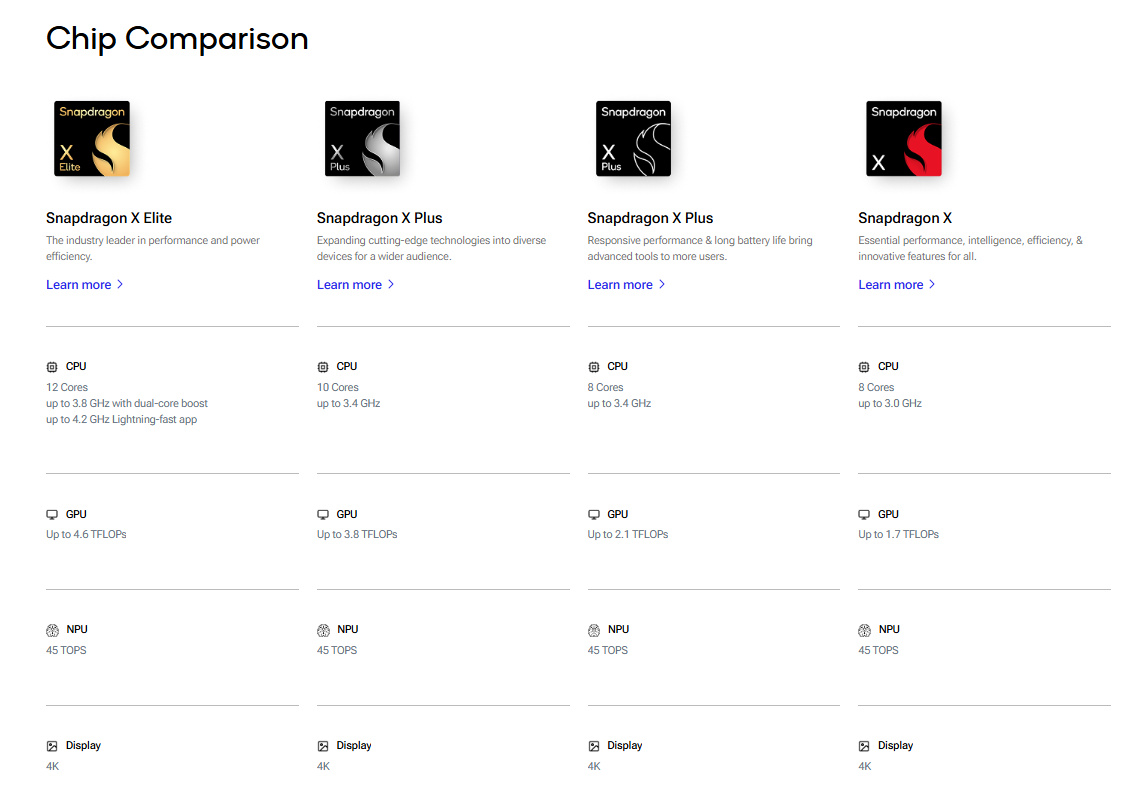Click the Snapdragon X Elite heading
The height and width of the screenshot is (795, 1127).
(x=109, y=218)
